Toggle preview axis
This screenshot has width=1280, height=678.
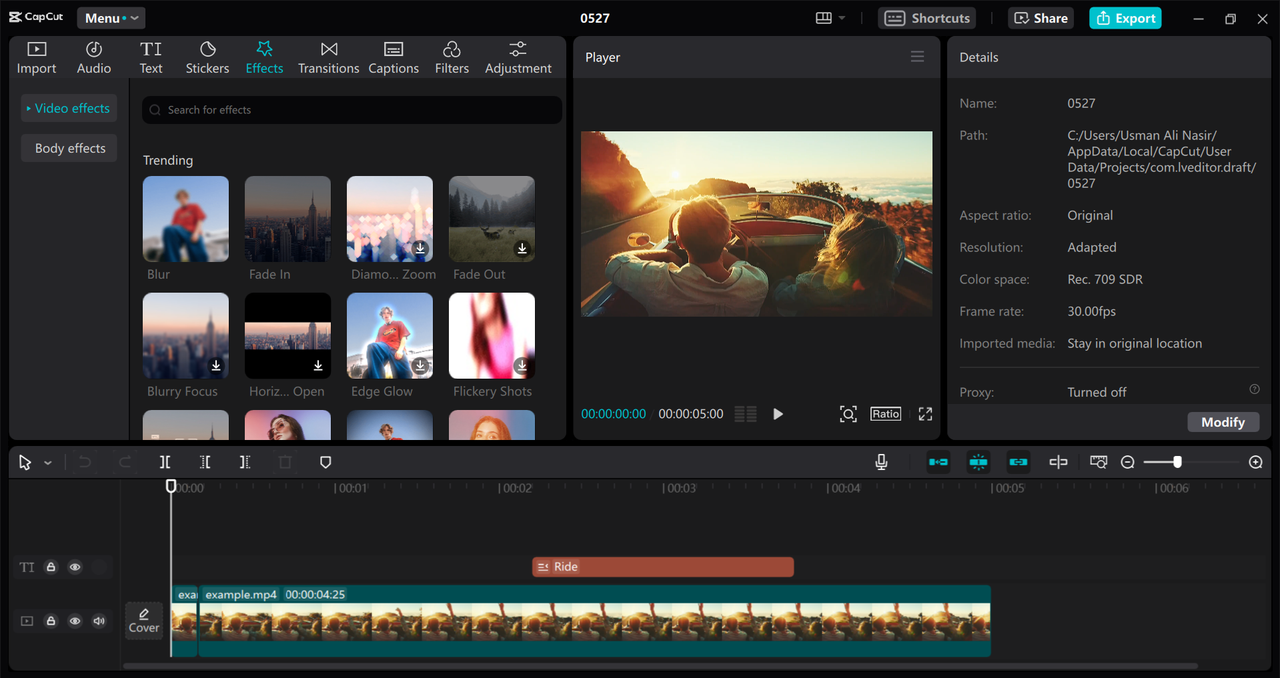[1058, 462]
